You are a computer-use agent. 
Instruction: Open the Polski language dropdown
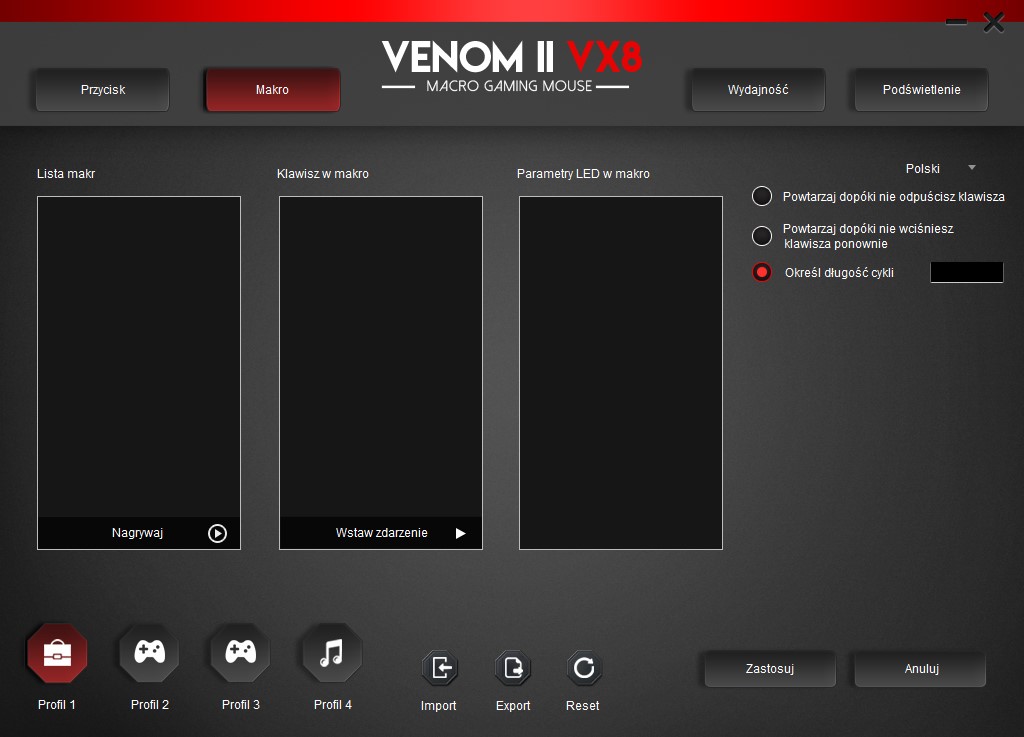(x=940, y=168)
